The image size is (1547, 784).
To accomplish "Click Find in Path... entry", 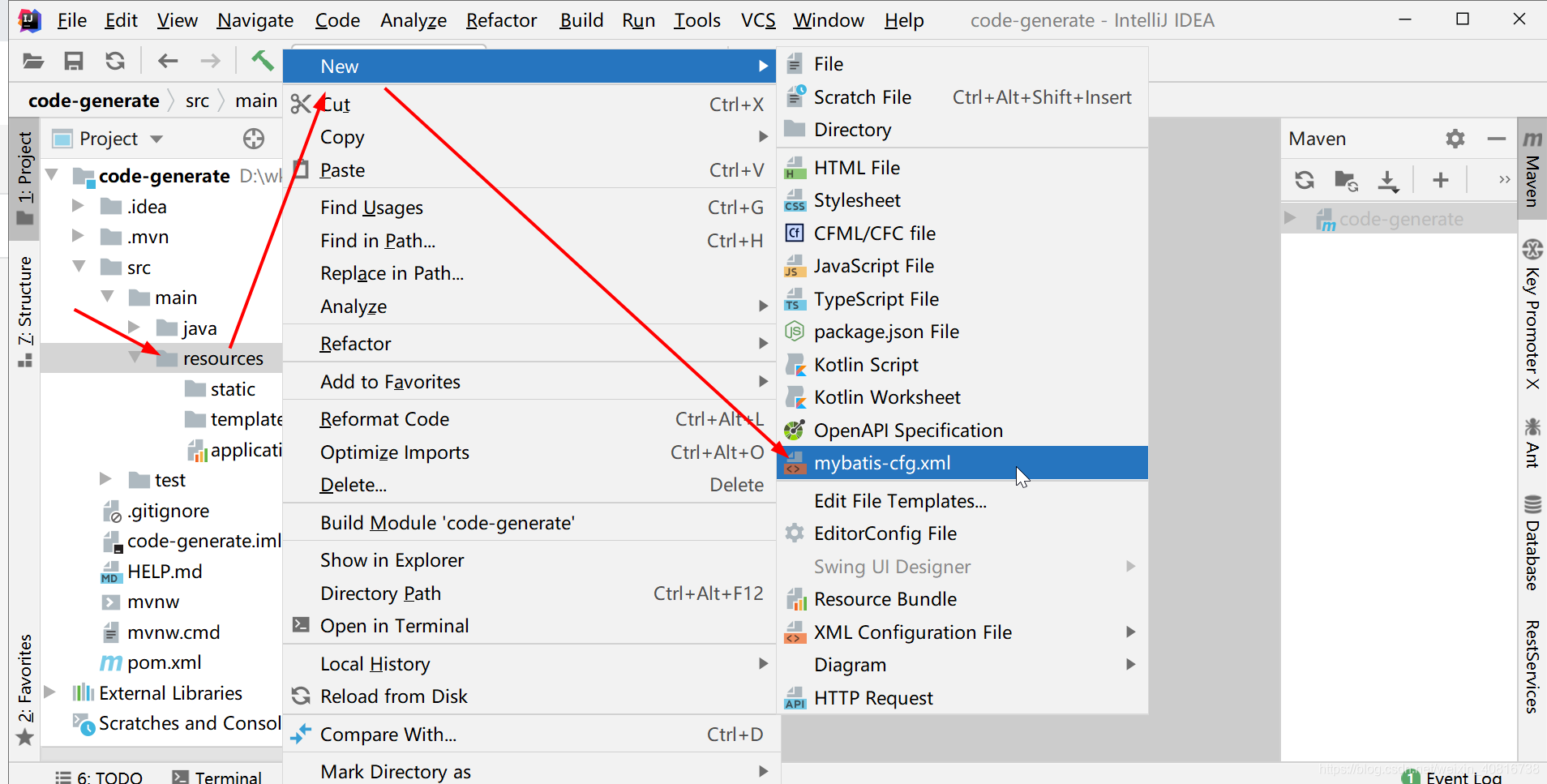I will tap(529, 241).
